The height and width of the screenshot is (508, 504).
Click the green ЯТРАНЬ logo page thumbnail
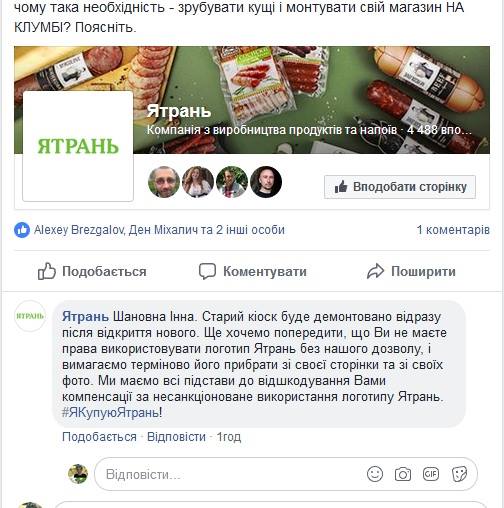pos(78,146)
